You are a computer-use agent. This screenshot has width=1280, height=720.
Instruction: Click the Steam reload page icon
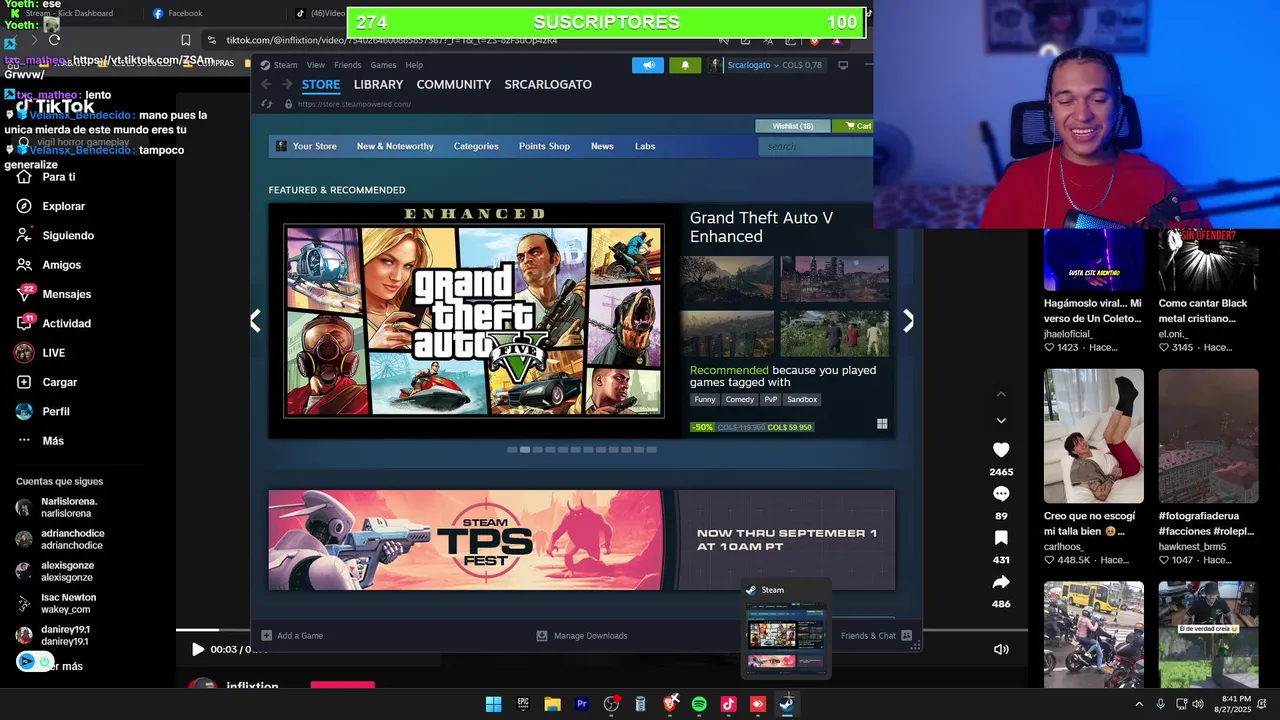tap(267, 104)
